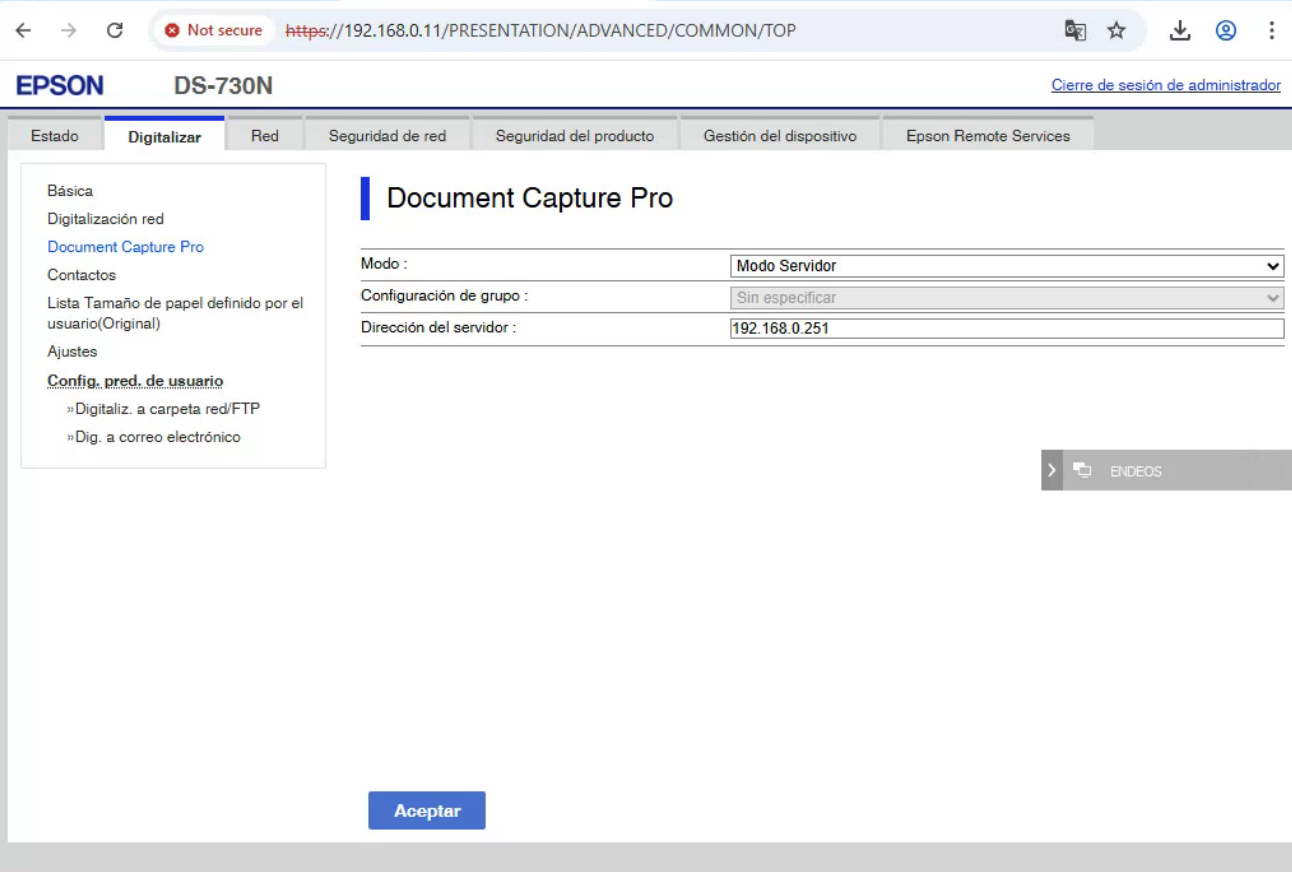Viewport: 1292px width, 872px height.
Task: Open Epson Remote Services tab
Action: [x=988, y=136]
